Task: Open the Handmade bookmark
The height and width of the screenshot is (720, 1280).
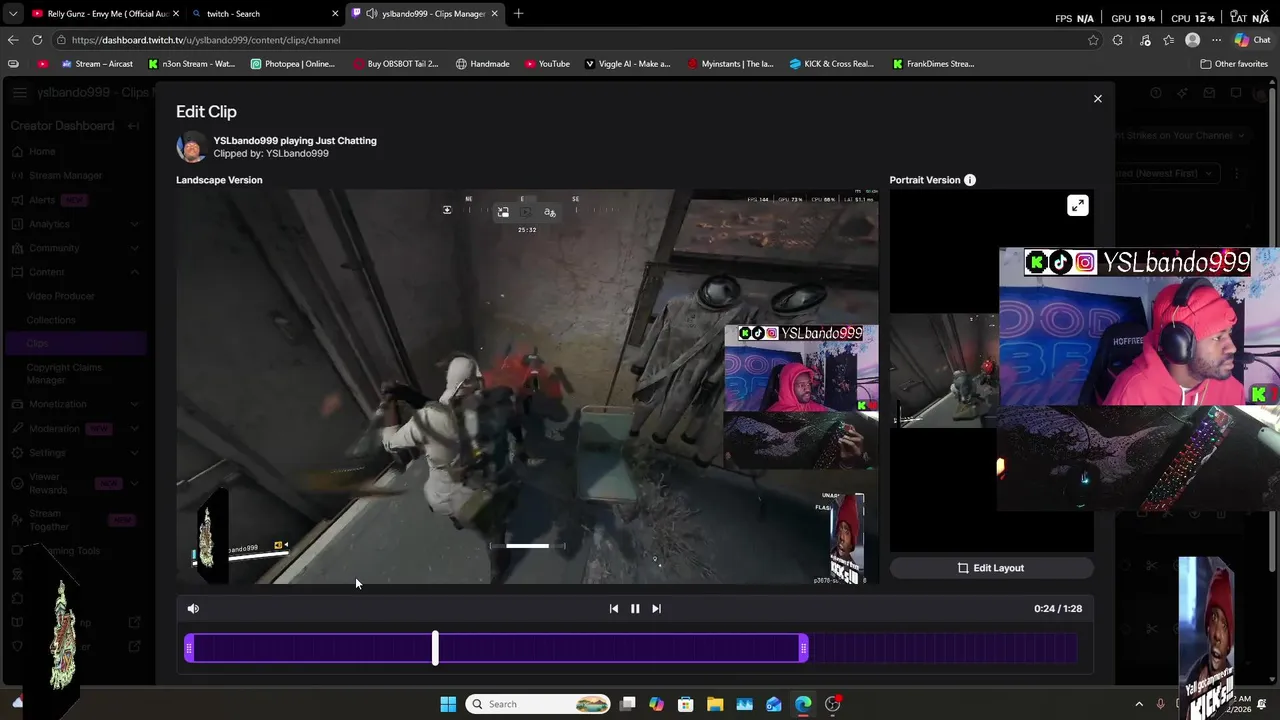Action: coord(482,64)
